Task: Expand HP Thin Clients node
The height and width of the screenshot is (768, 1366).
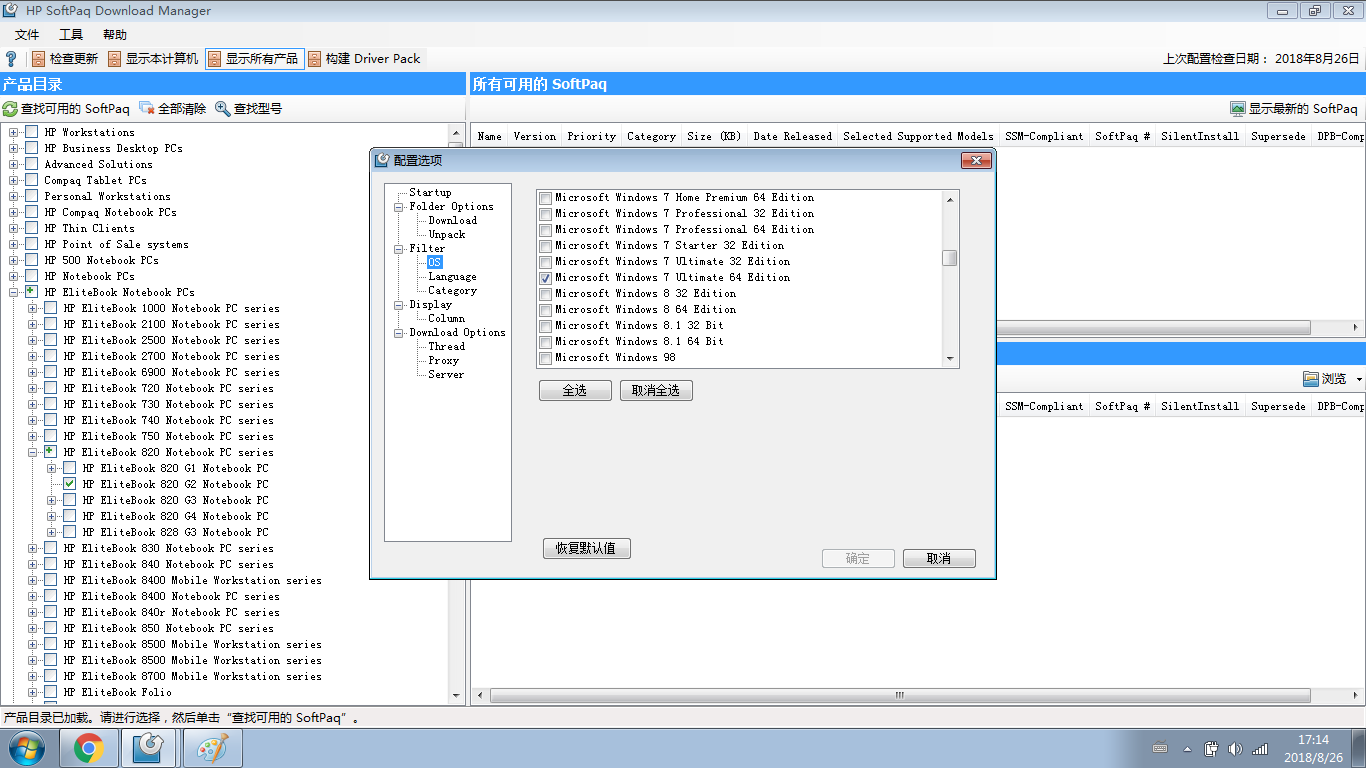Action: click(x=14, y=228)
